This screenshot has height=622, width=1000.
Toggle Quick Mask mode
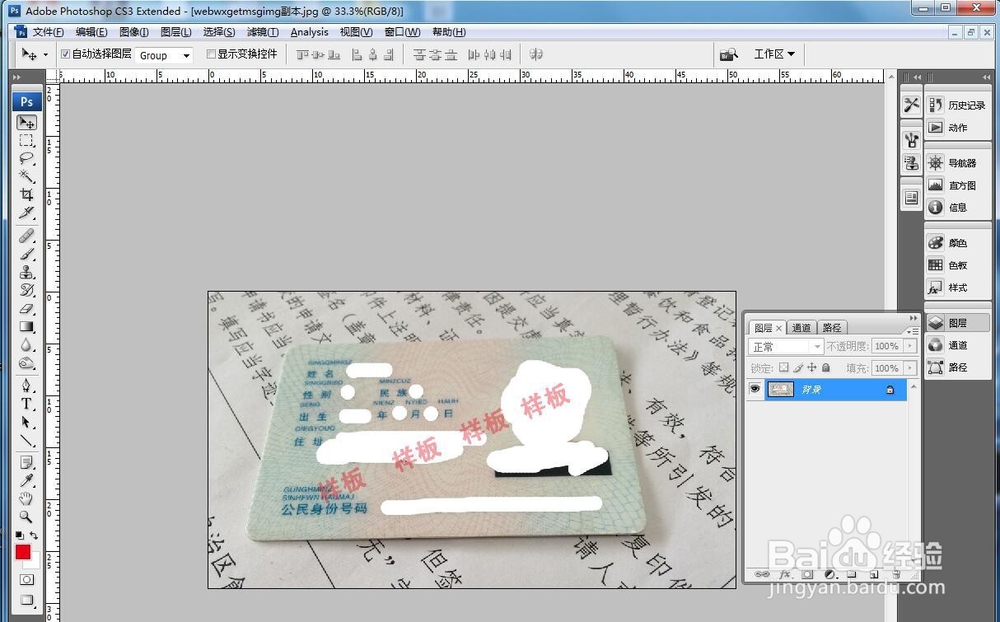[x=27, y=579]
